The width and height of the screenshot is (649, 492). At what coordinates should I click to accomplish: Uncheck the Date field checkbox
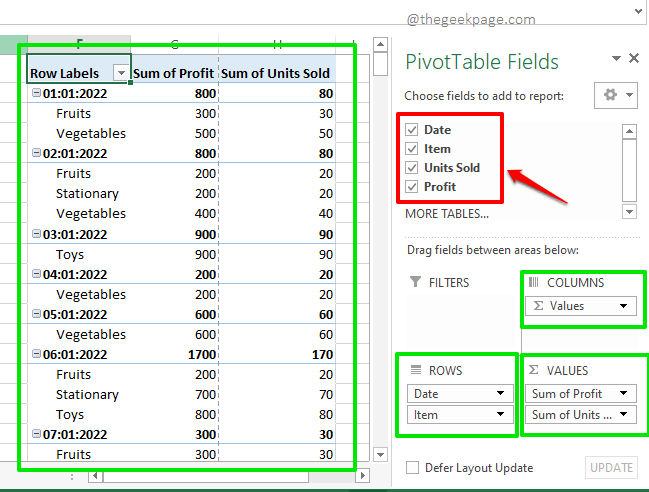412,130
